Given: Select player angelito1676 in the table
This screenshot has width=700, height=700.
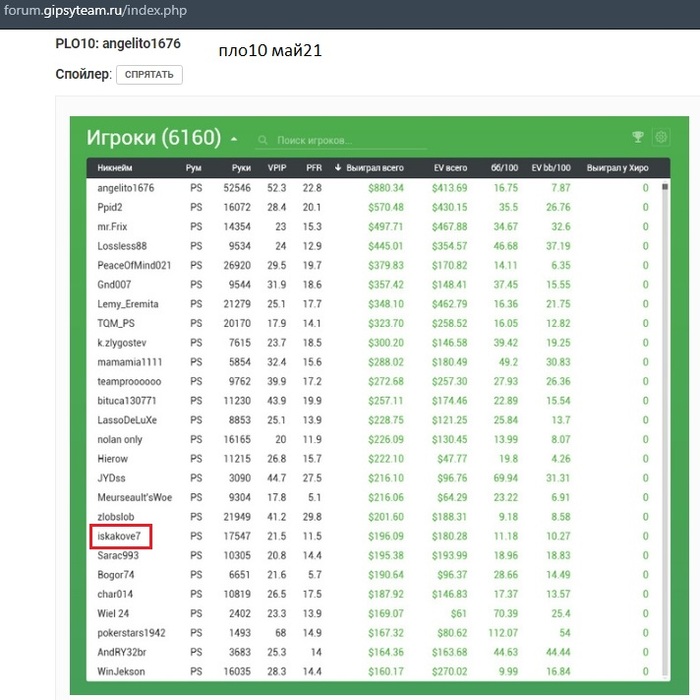Looking at the screenshot, I should point(126,188).
